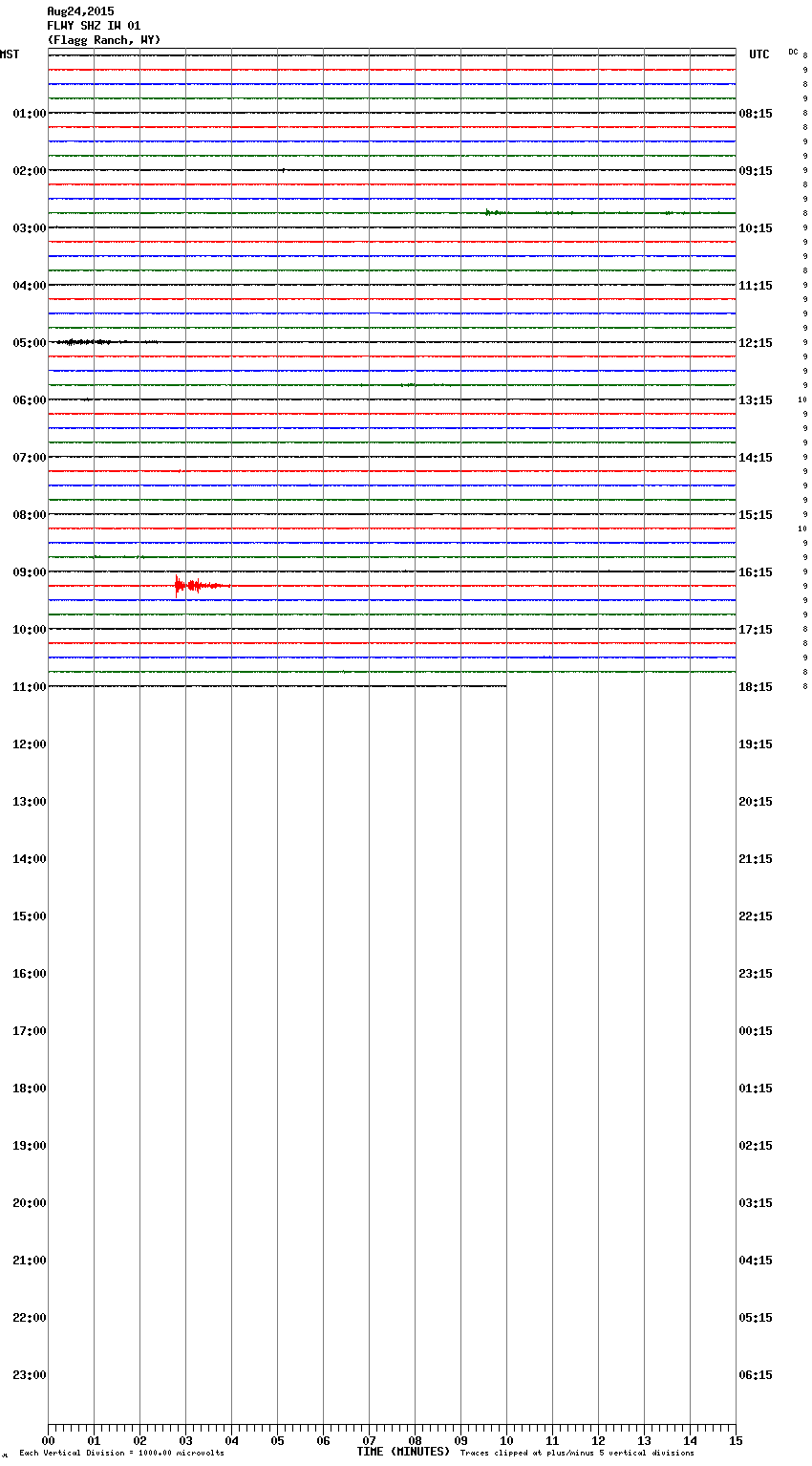Click the (Flagg Ranch, WY) location label
The width and height of the screenshot is (812, 1466).
click(104, 40)
